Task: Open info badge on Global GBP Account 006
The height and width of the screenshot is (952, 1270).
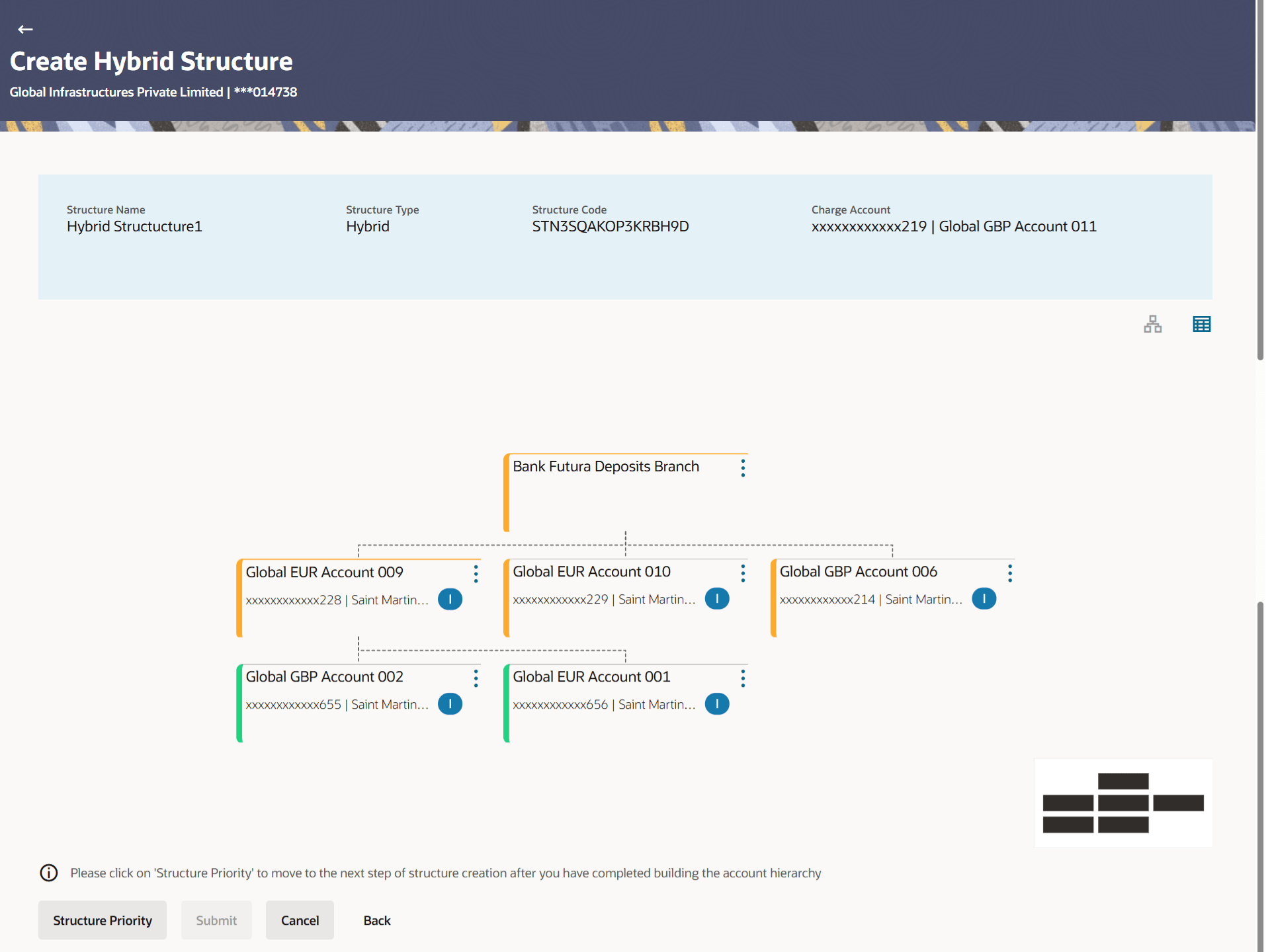Action: click(x=984, y=599)
